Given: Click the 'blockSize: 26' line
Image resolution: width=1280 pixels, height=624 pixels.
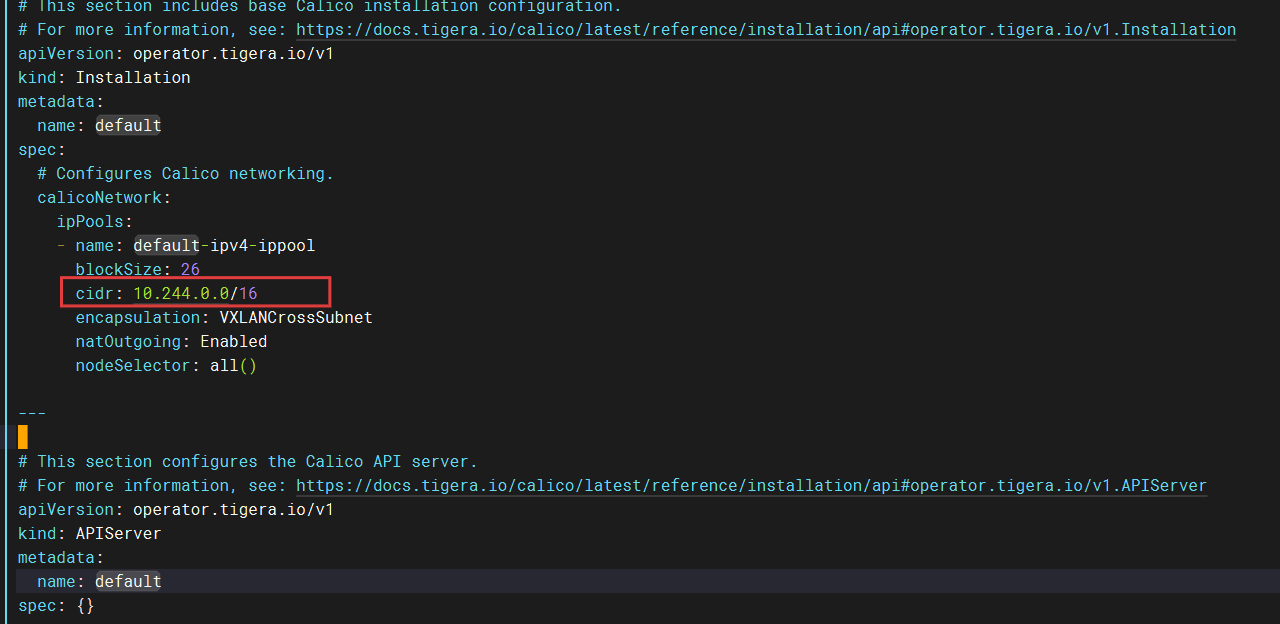Looking at the screenshot, I should (x=138, y=269).
